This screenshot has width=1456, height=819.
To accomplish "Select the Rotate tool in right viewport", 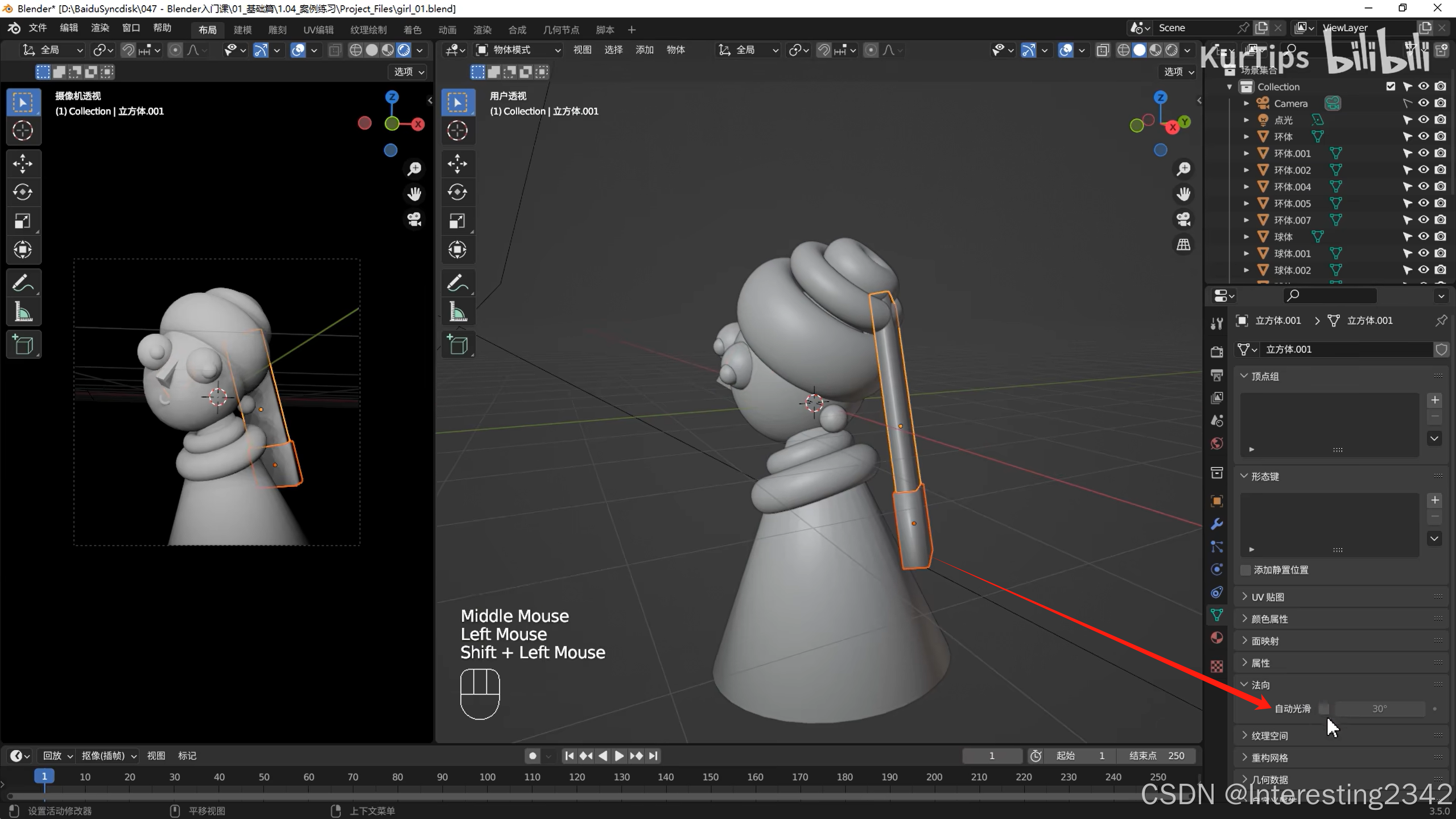I will [457, 192].
